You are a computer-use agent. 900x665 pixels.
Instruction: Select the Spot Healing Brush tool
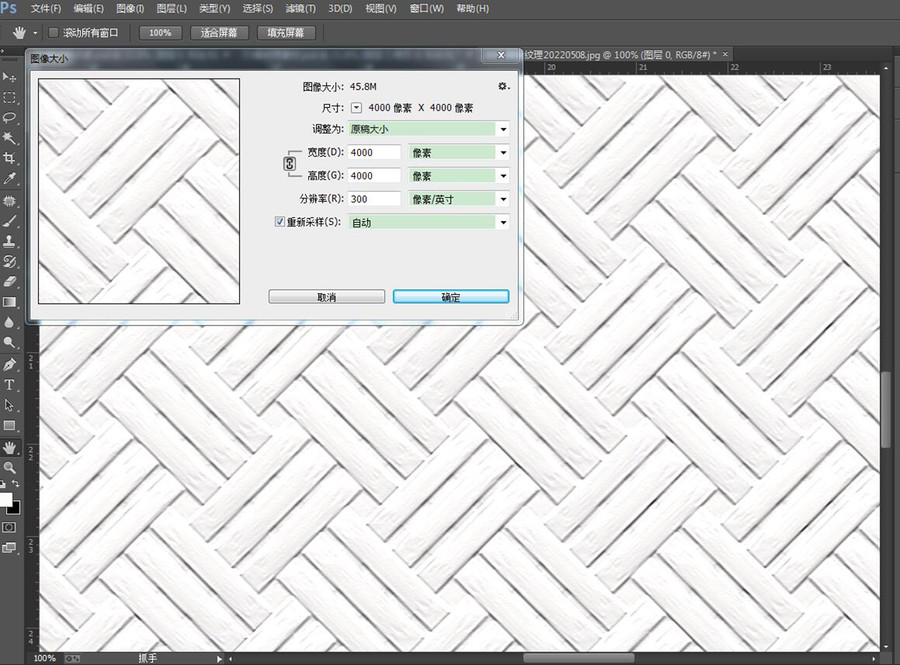(x=9, y=201)
